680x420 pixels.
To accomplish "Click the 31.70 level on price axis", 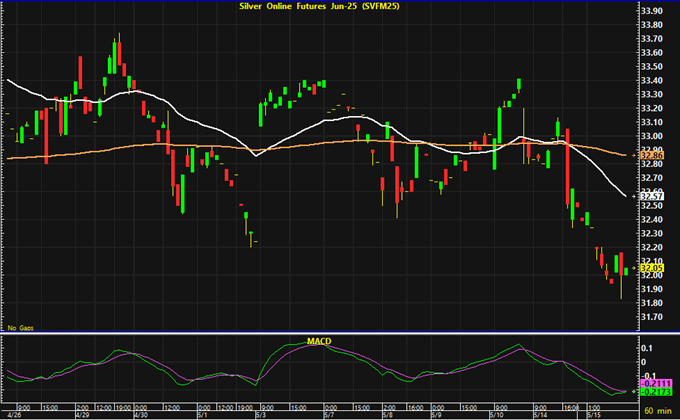I will 651,317.
